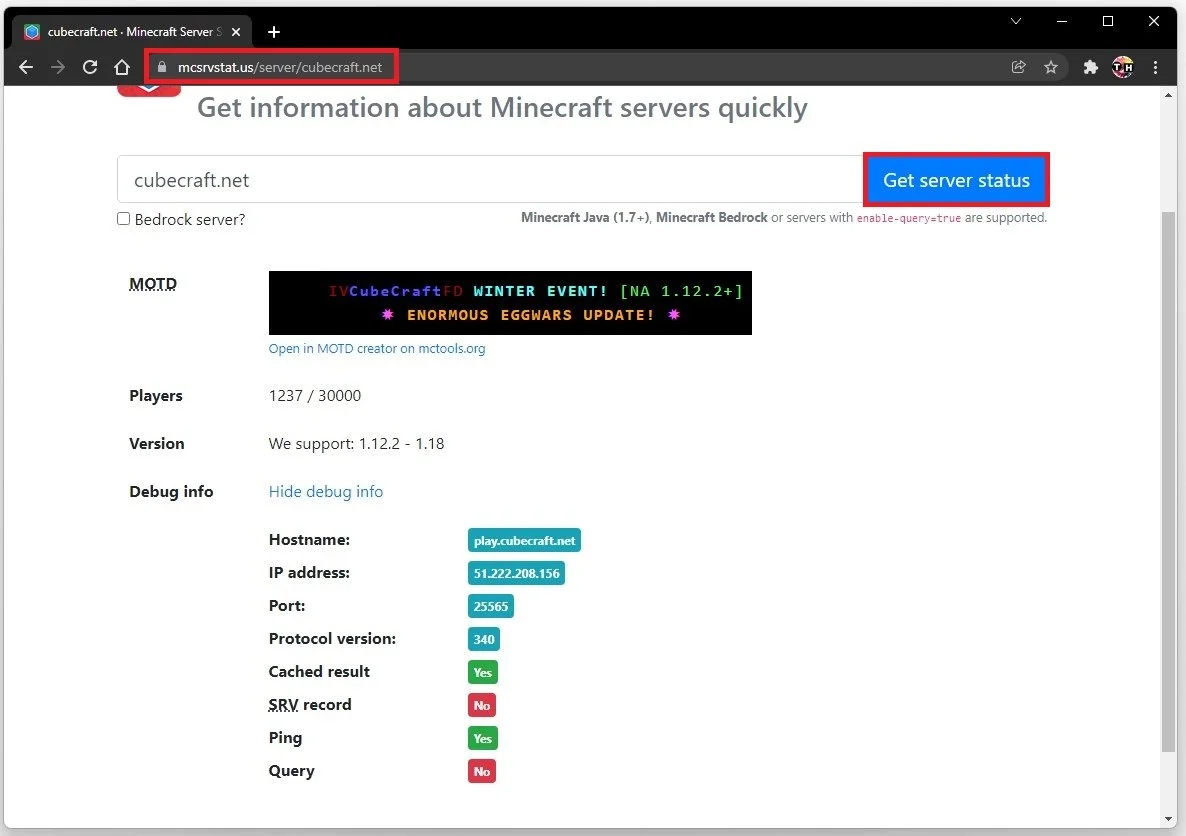
Task: Click the scrollbar up arrow
Action: click(1169, 95)
